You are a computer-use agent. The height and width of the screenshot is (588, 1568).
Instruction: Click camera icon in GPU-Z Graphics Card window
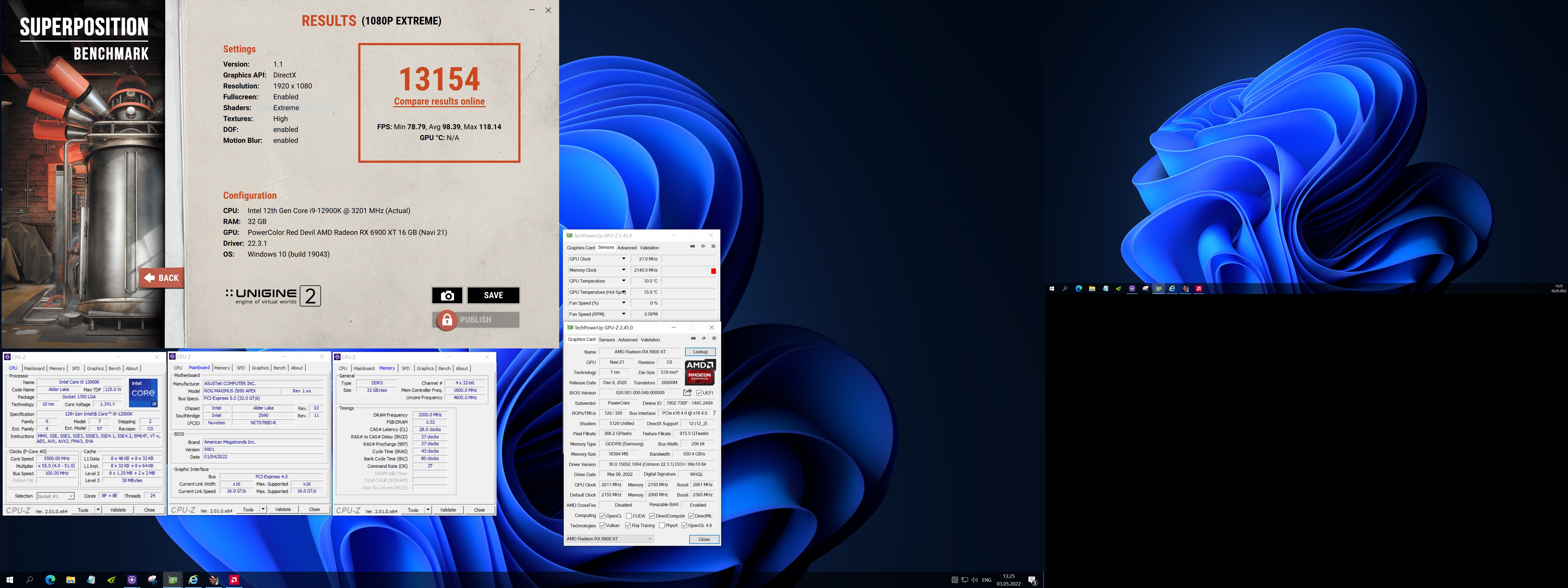coord(693,338)
